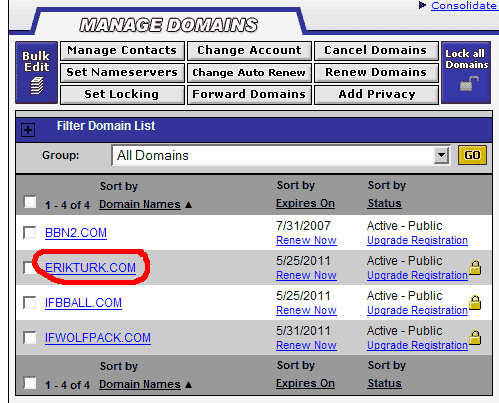The height and width of the screenshot is (403, 499).
Task: Click the Change Auto Renew button
Action: [249, 73]
